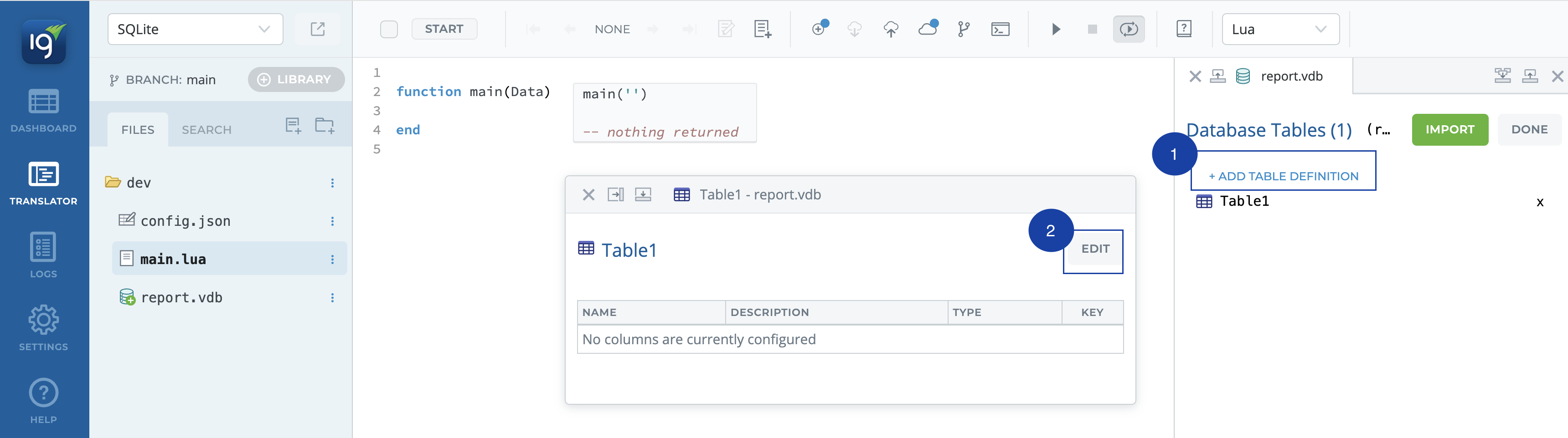Open the Dashboard section
This screenshot has height=438, width=1568.
point(44,111)
